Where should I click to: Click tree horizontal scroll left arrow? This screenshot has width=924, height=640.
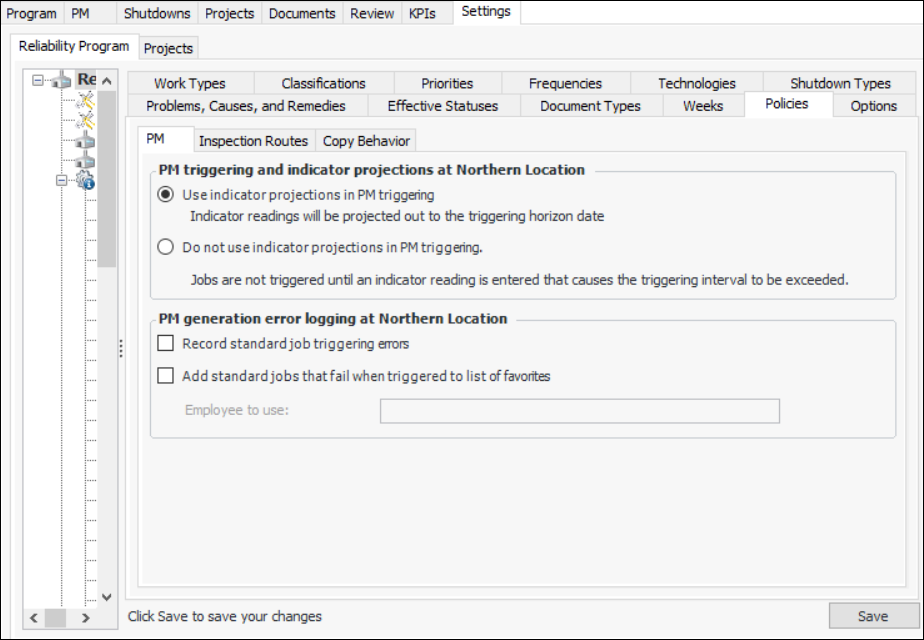point(34,618)
